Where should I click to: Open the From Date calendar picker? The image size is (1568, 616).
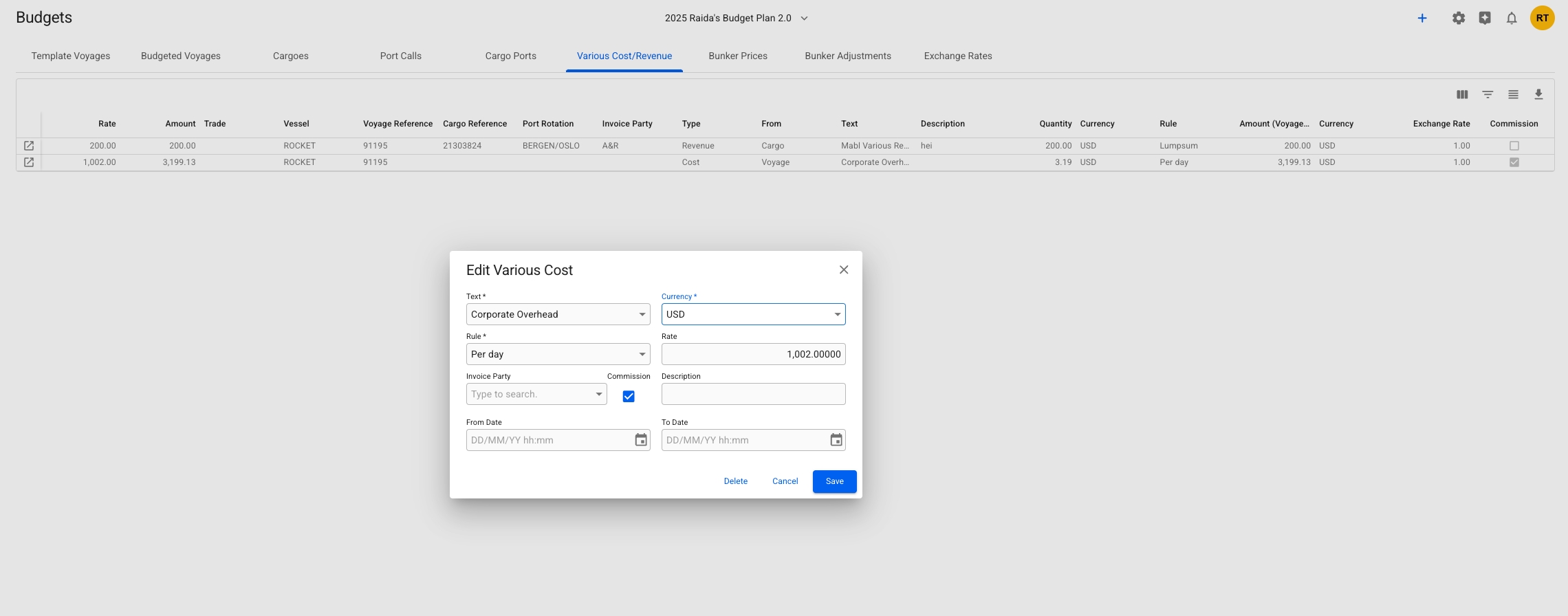pyautogui.click(x=640, y=440)
